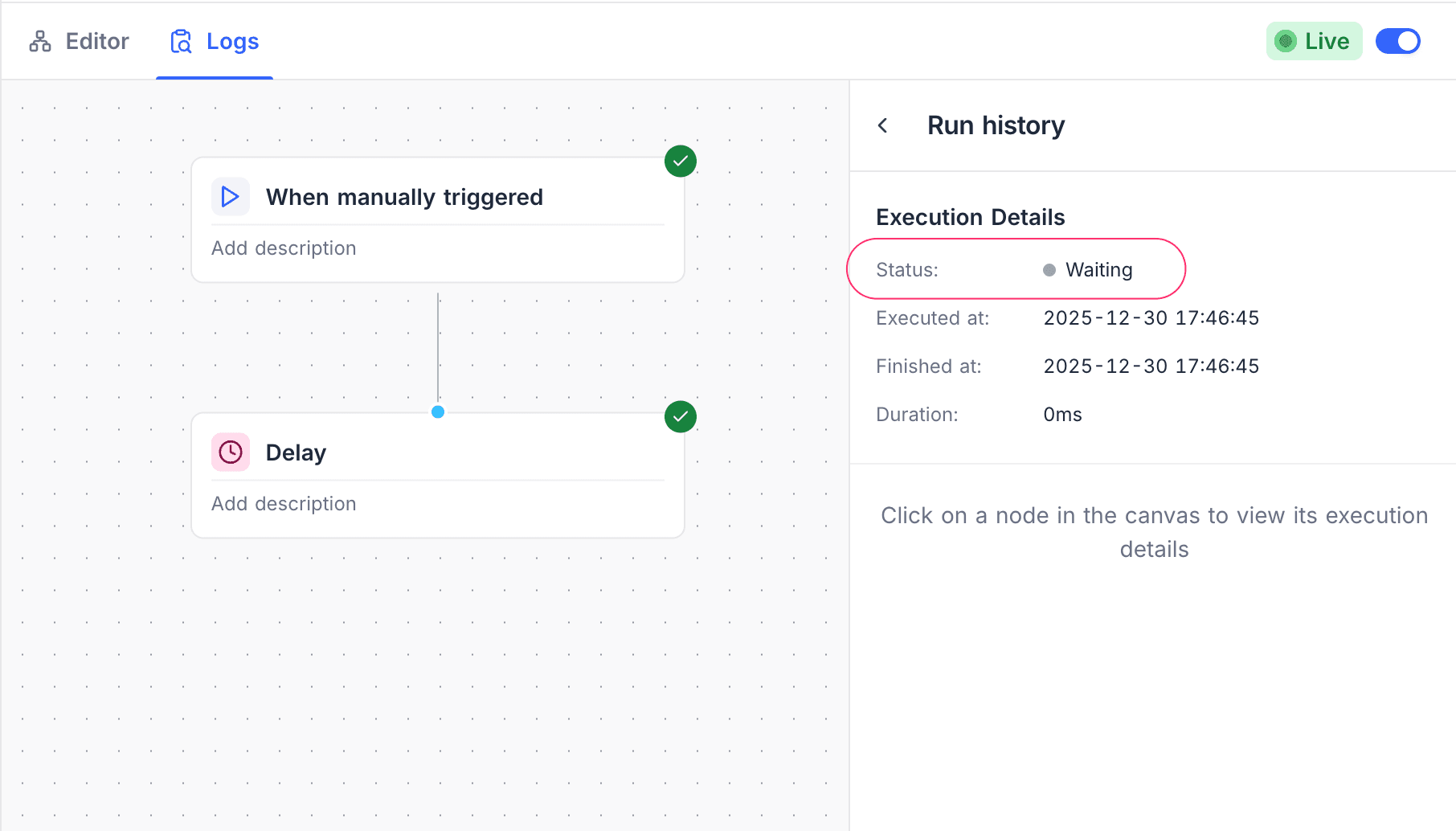Click the Delay clock icon
Screen dimensions: 1456x831
tap(231, 452)
